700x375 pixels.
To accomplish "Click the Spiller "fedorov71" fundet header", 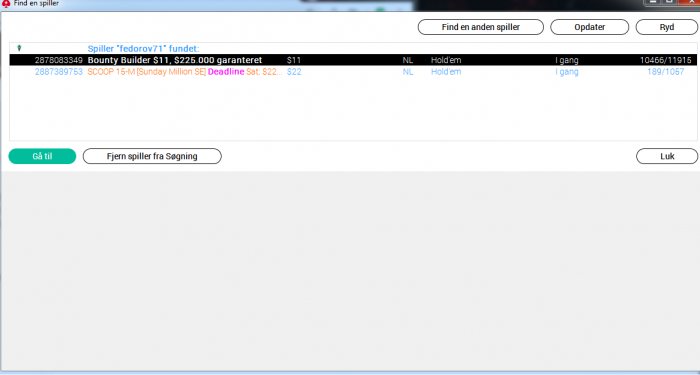I will click(143, 49).
